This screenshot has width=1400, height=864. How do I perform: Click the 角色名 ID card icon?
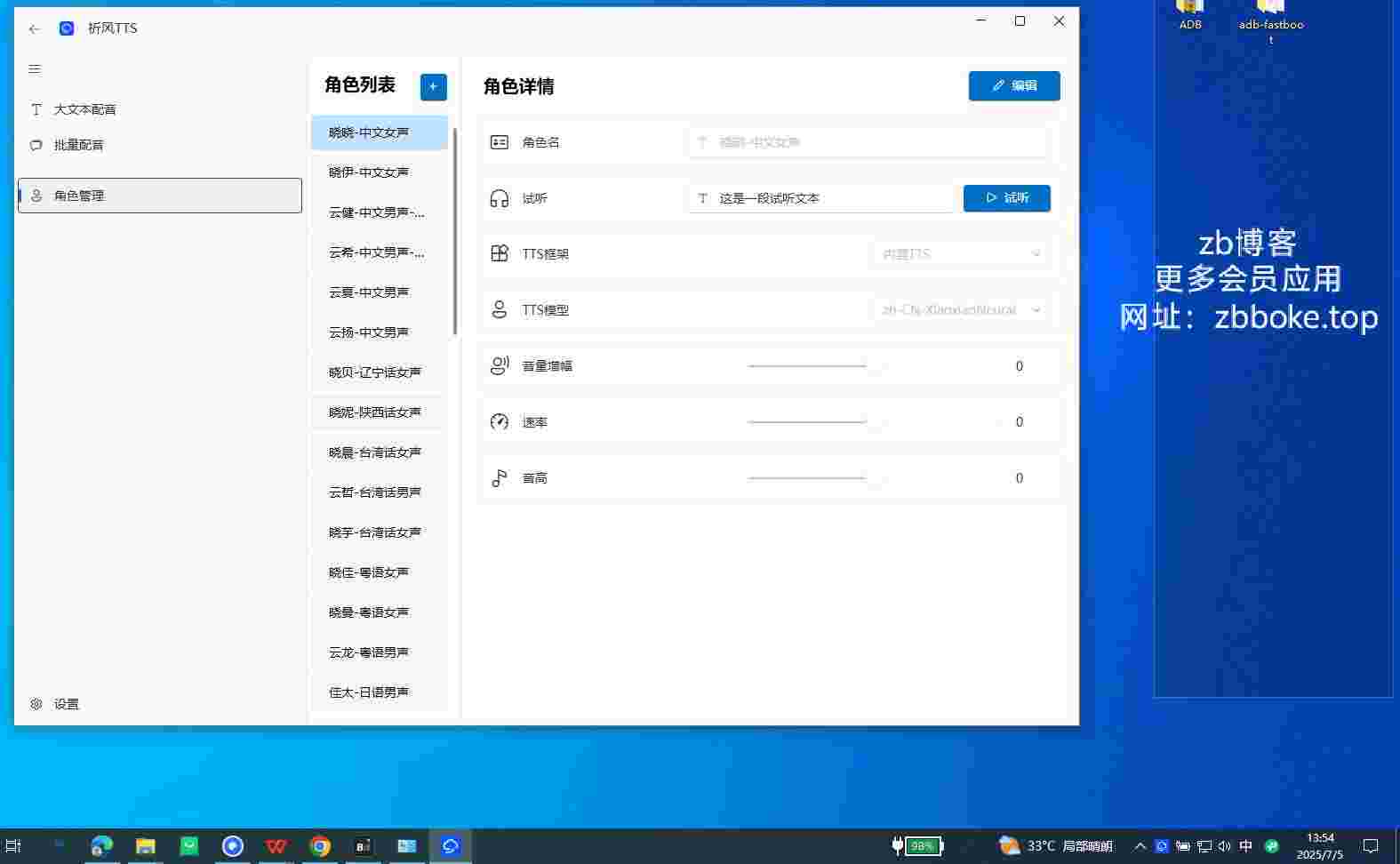click(500, 142)
